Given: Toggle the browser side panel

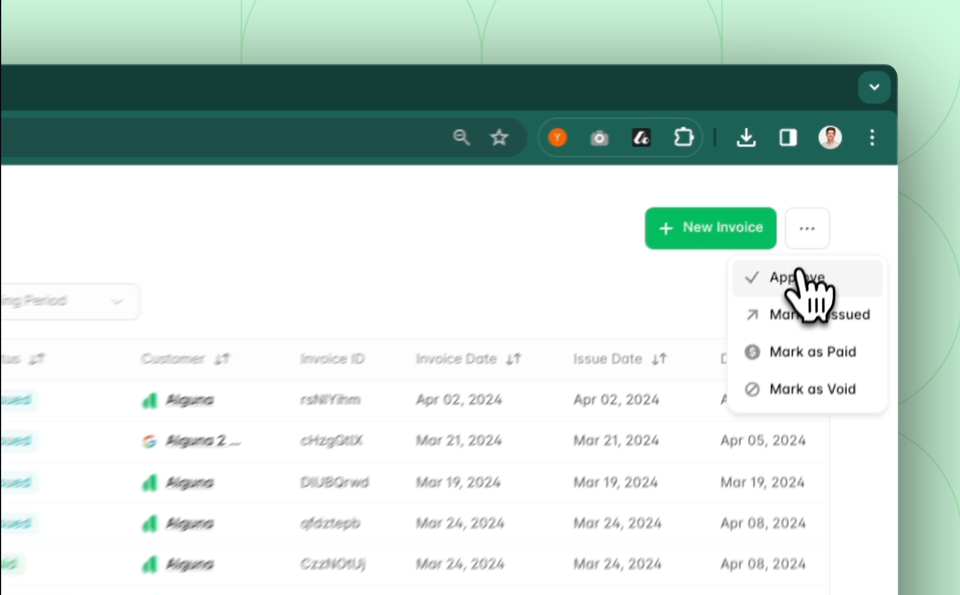Looking at the screenshot, I should click(x=788, y=137).
